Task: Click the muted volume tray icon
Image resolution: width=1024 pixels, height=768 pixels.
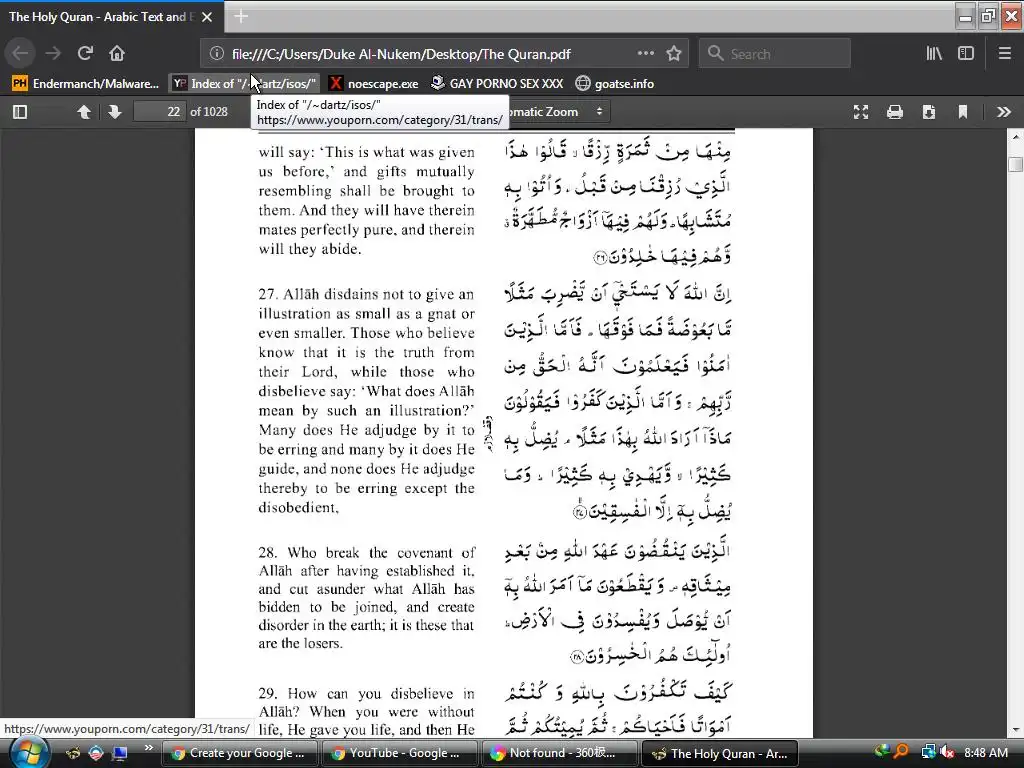Action: click(947, 752)
